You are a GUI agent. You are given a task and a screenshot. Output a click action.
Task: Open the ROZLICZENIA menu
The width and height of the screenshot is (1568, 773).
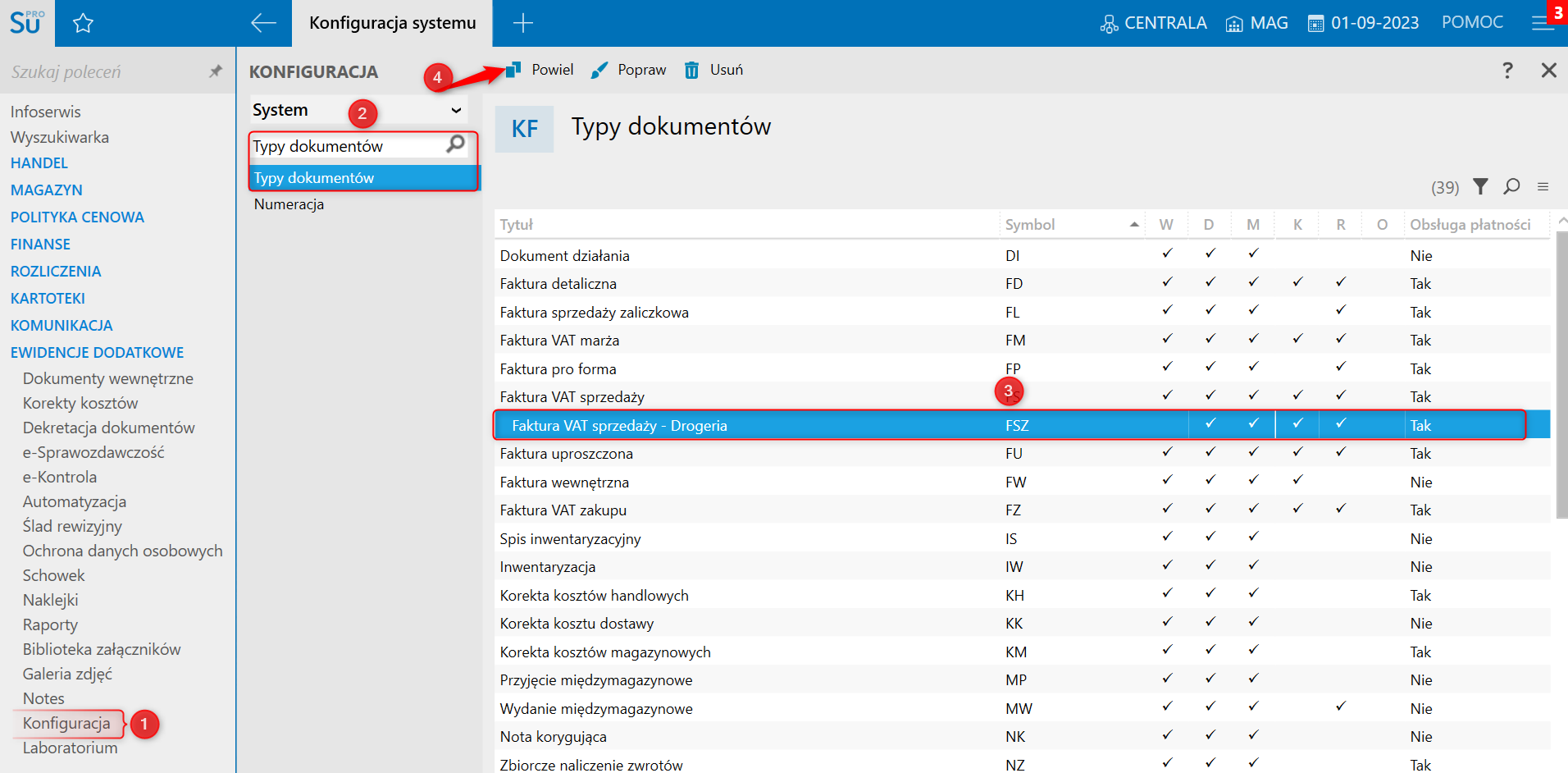point(56,272)
